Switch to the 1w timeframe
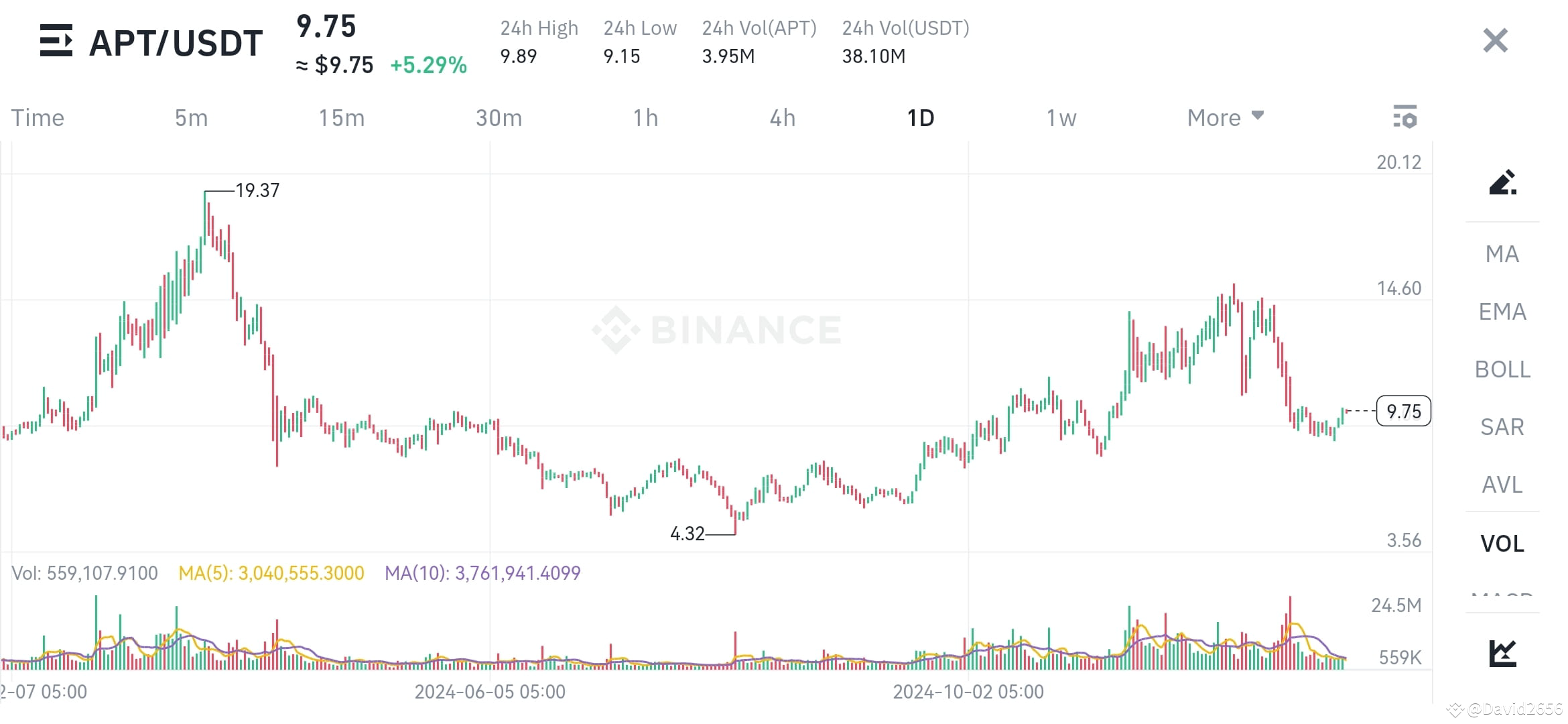 [1061, 117]
